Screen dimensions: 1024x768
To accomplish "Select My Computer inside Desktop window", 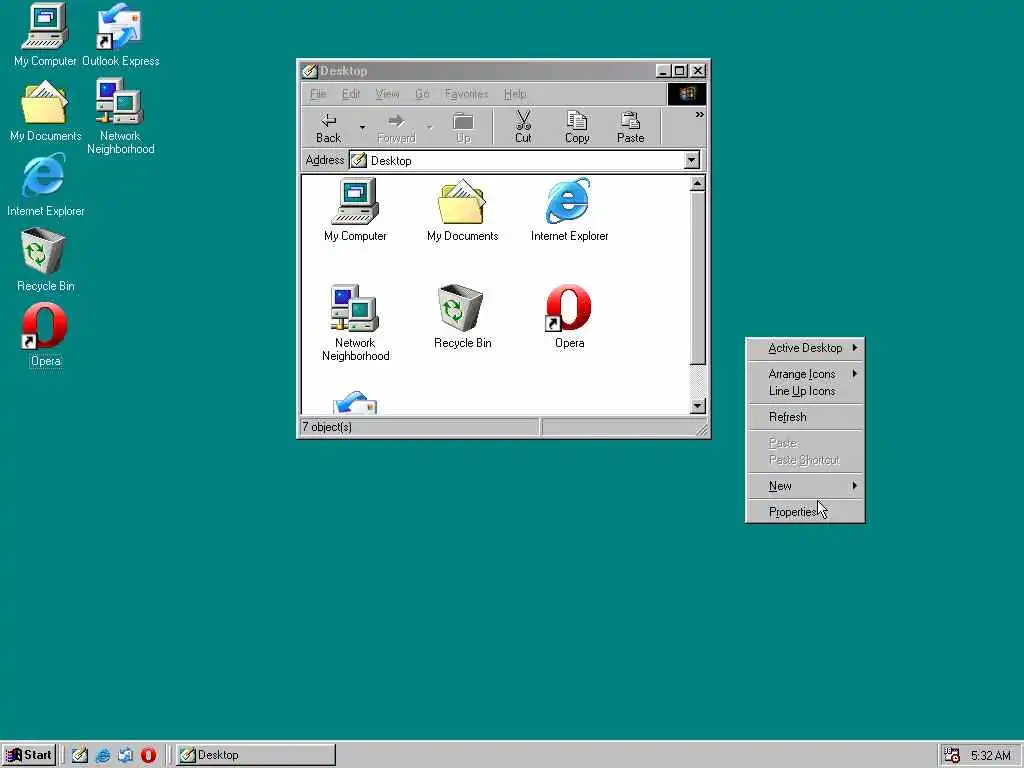I will [355, 210].
